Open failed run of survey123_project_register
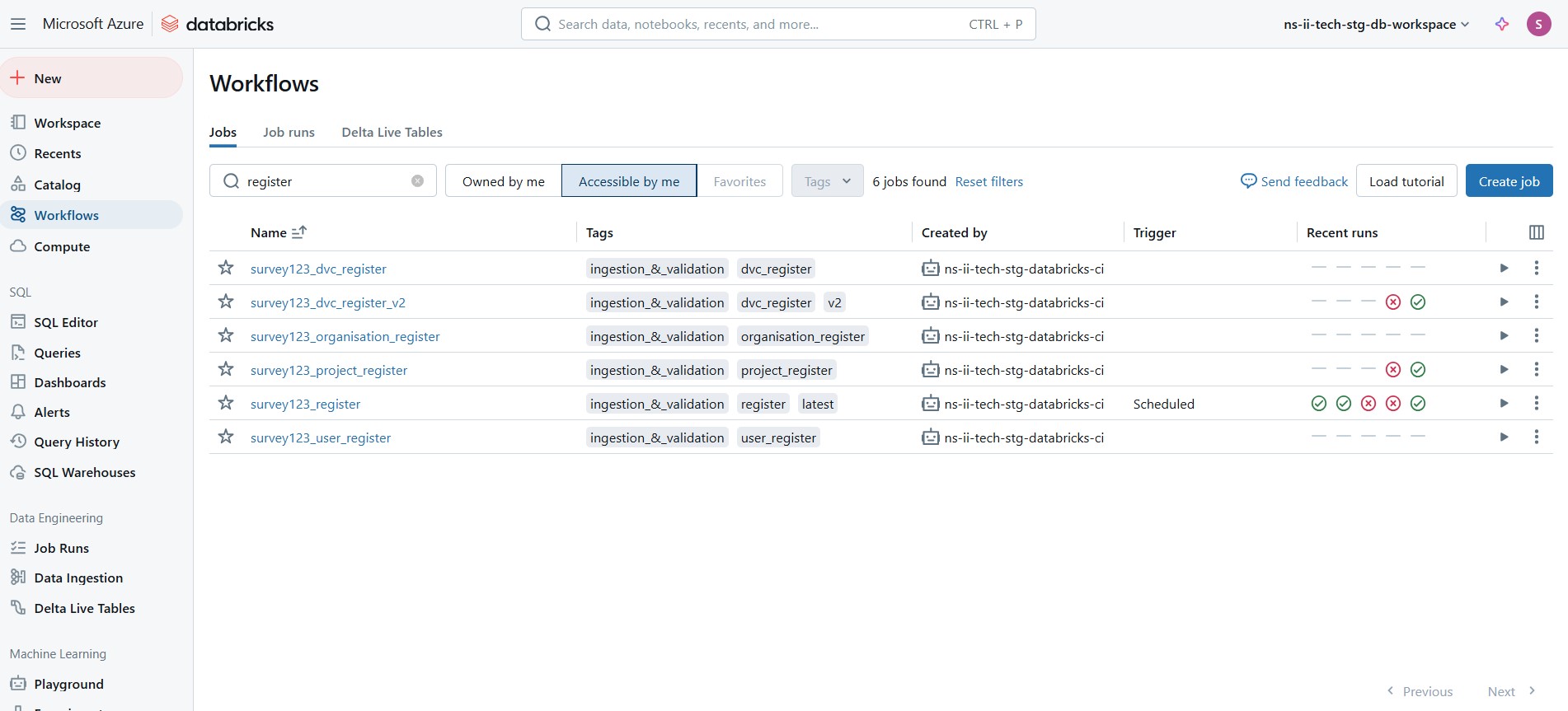Screen dimensions: 1568x711 tap(1393, 370)
